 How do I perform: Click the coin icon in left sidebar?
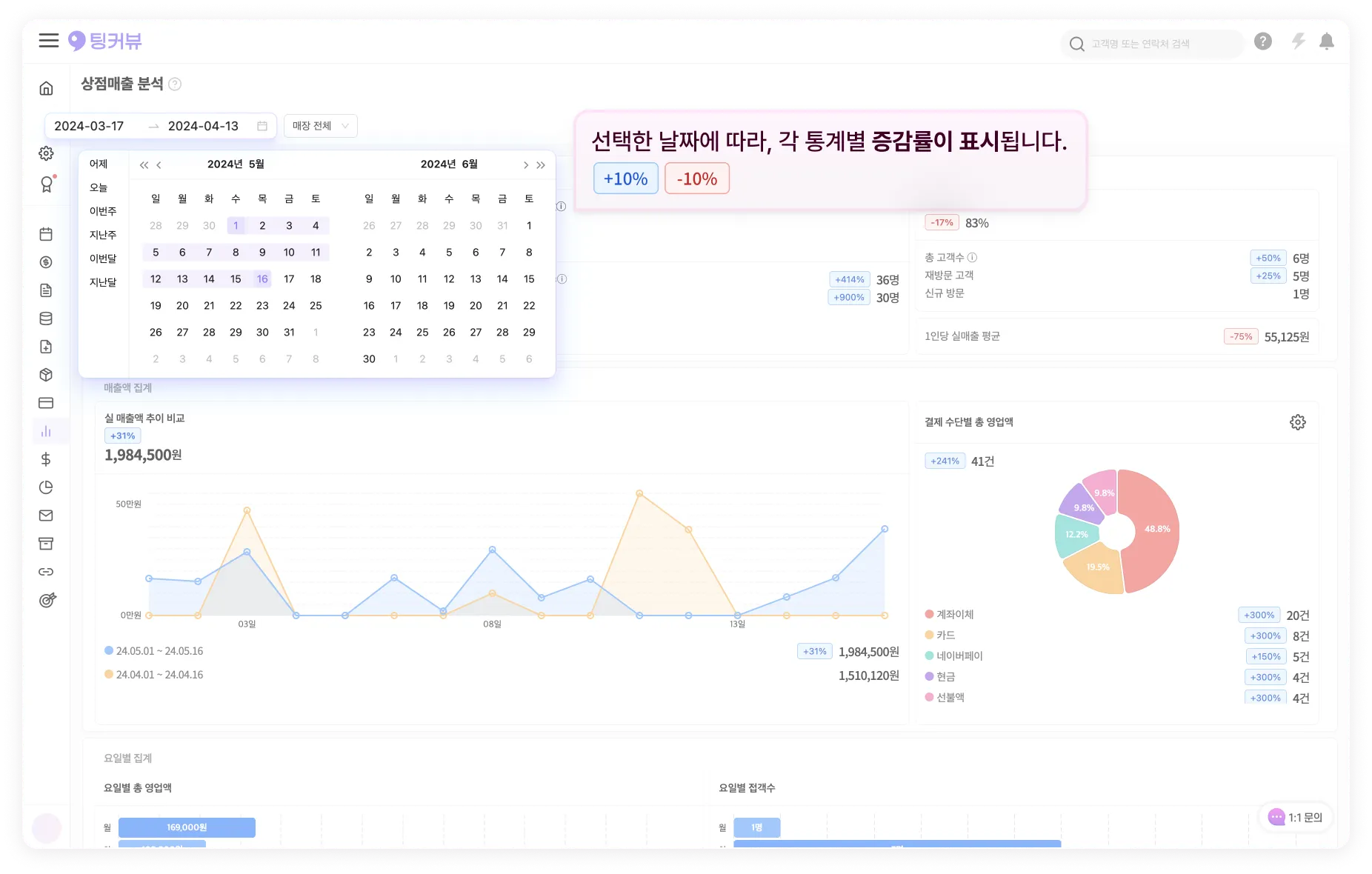point(46,262)
